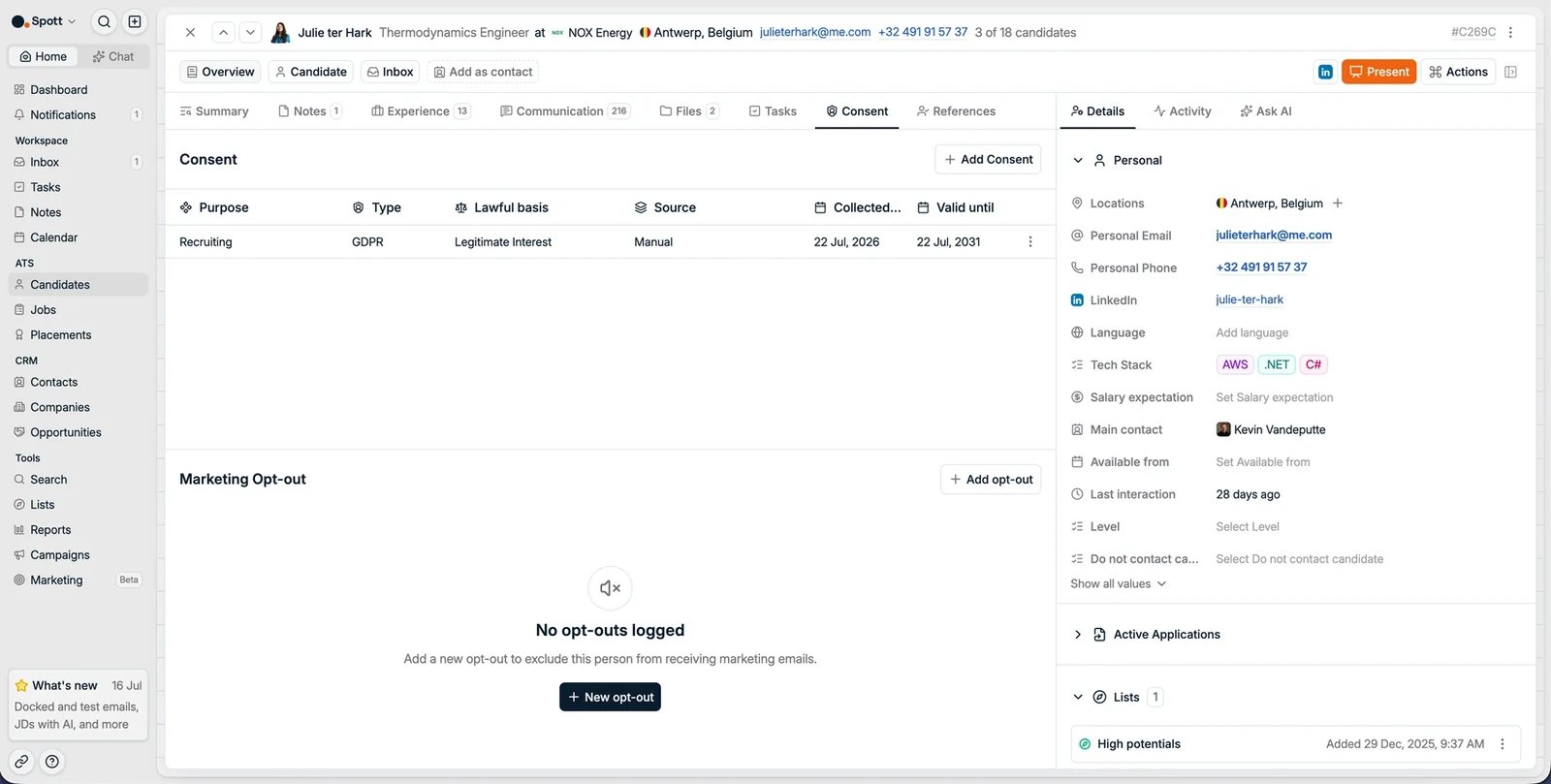The image size is (1551, 784).
Task: Open the Spott workspace dropdown
Action: pos(44,21)
